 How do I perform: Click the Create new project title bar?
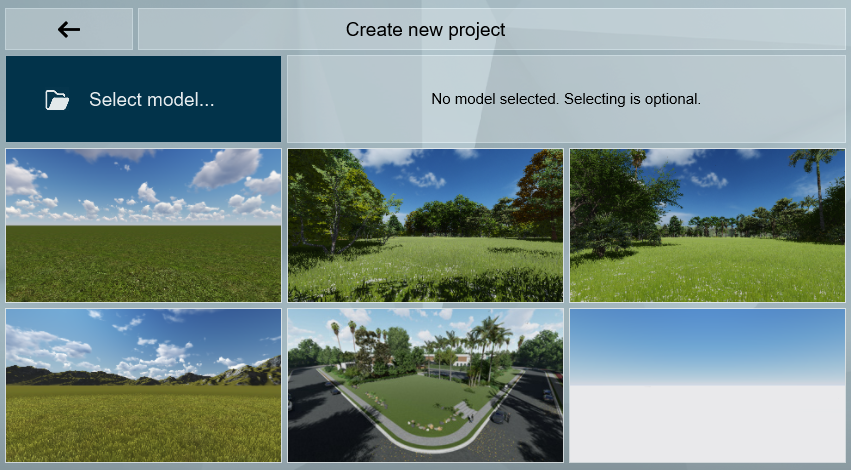pyautogui.click(x=491, y=30)
